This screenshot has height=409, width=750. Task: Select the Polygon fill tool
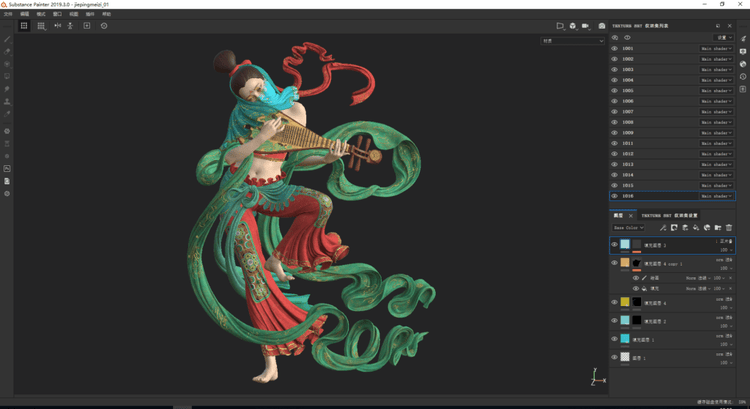tap(7, 76)
